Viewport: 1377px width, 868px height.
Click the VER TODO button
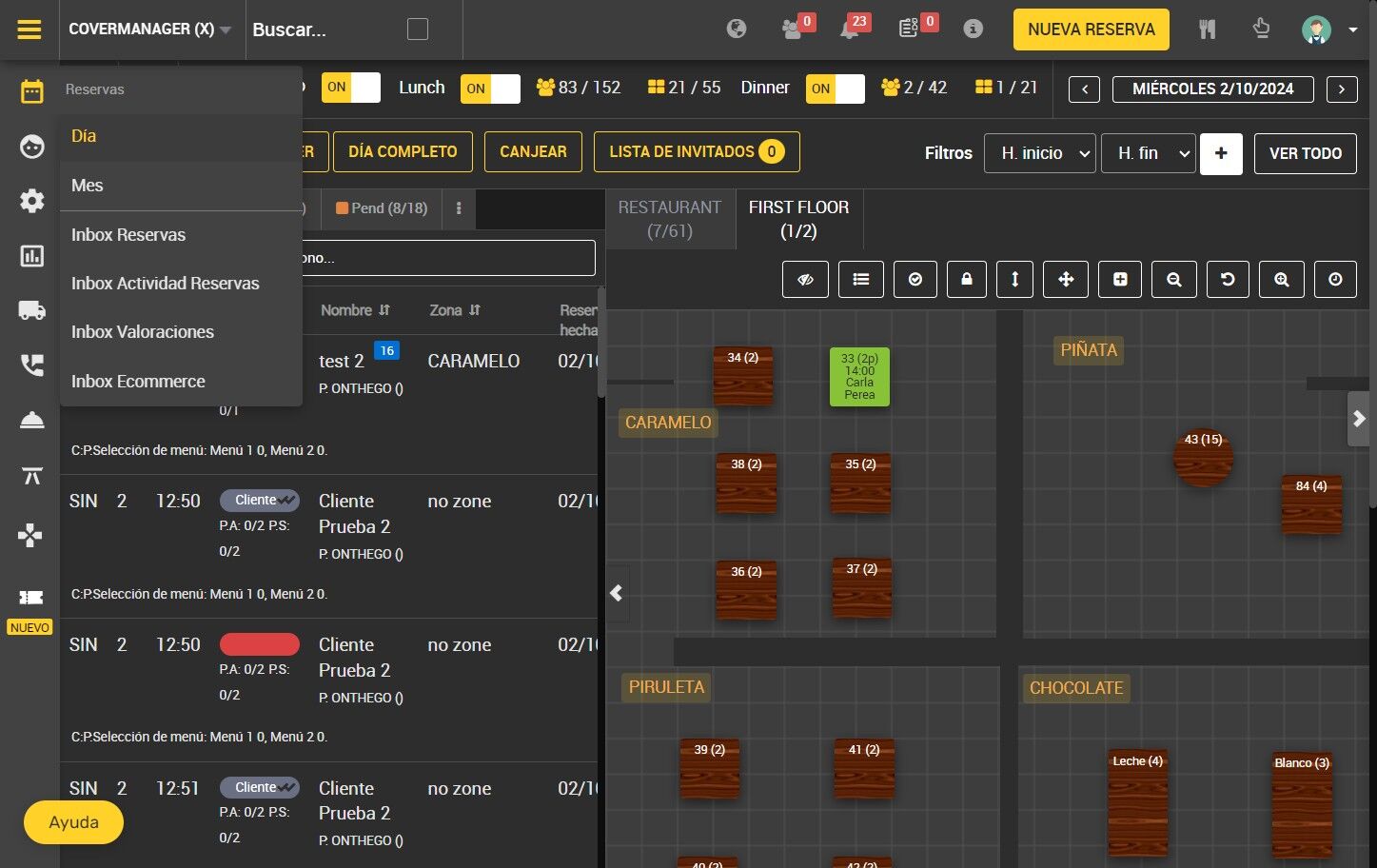(x=1305, y=153)
